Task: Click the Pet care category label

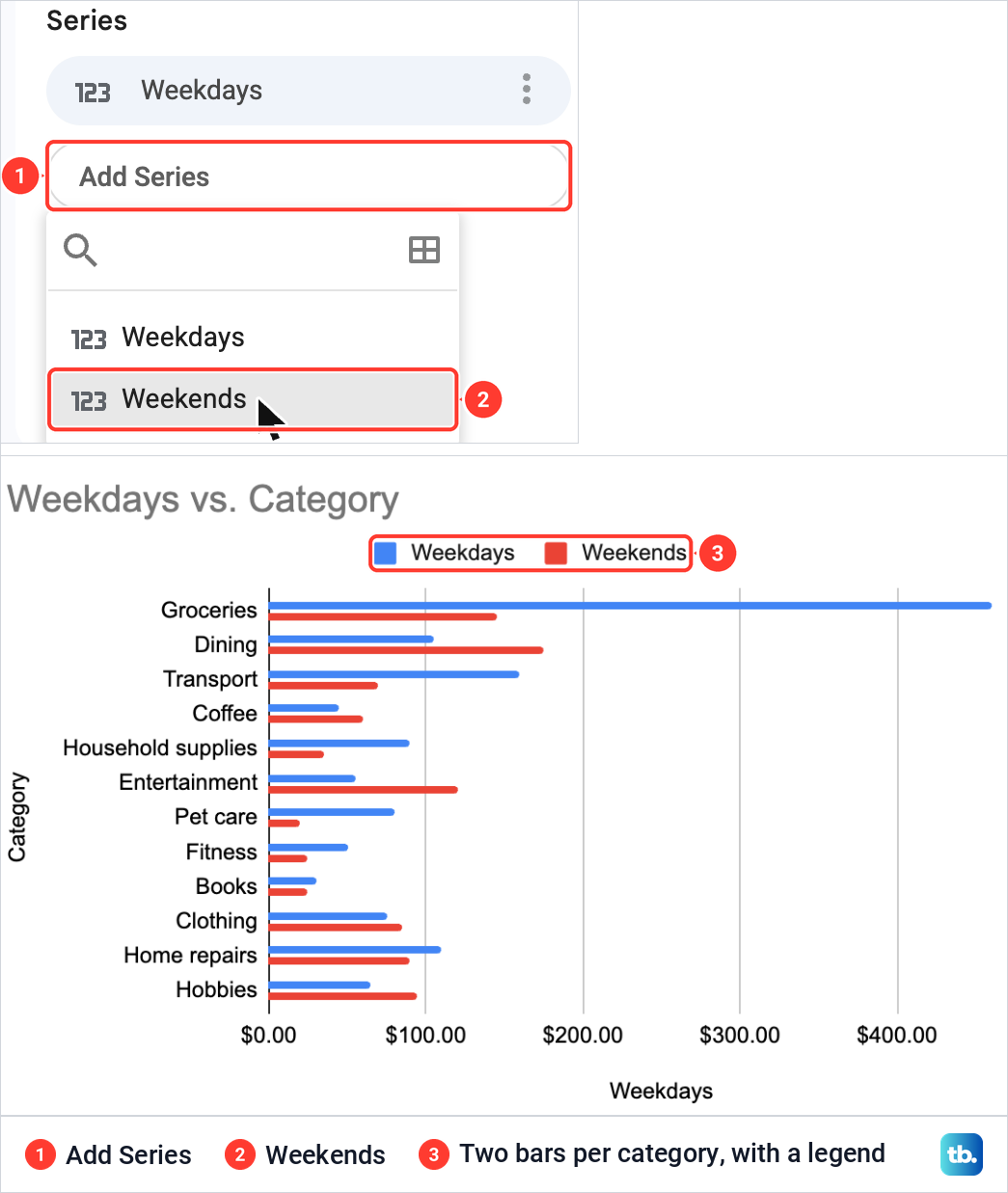Action: tap(216, 817)
